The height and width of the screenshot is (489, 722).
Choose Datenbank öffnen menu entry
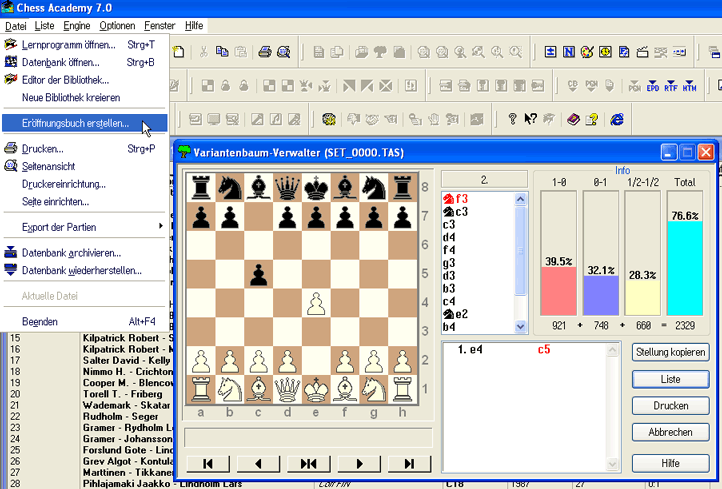coord(85,62)
